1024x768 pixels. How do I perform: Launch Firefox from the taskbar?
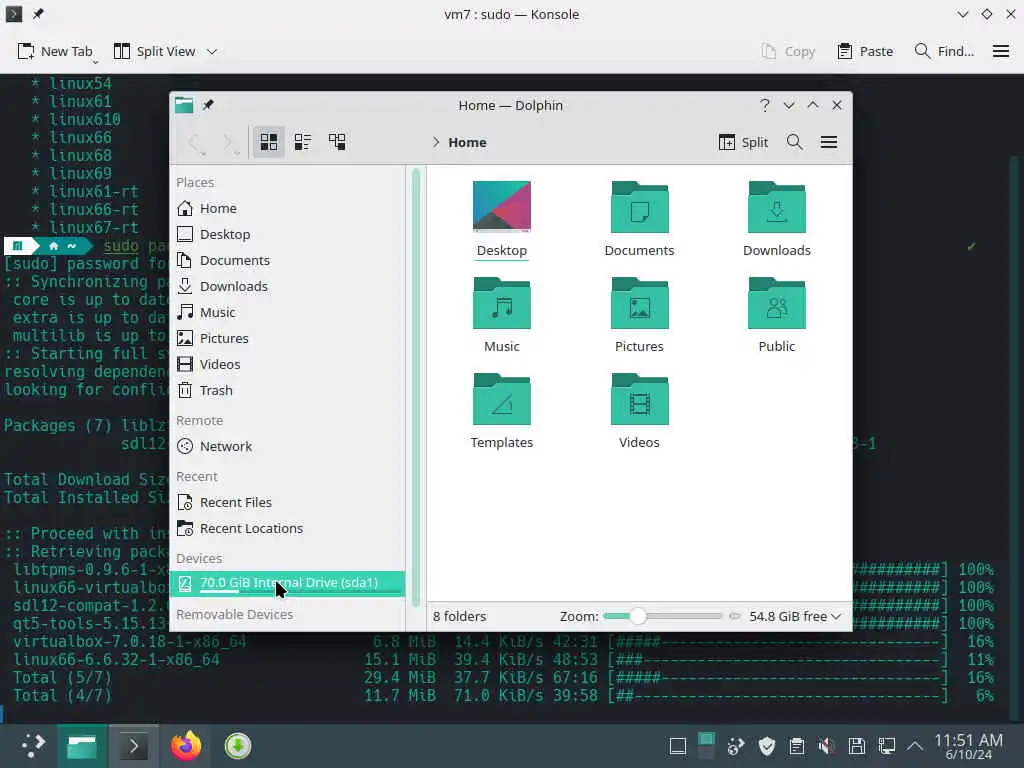pos(186,746)
